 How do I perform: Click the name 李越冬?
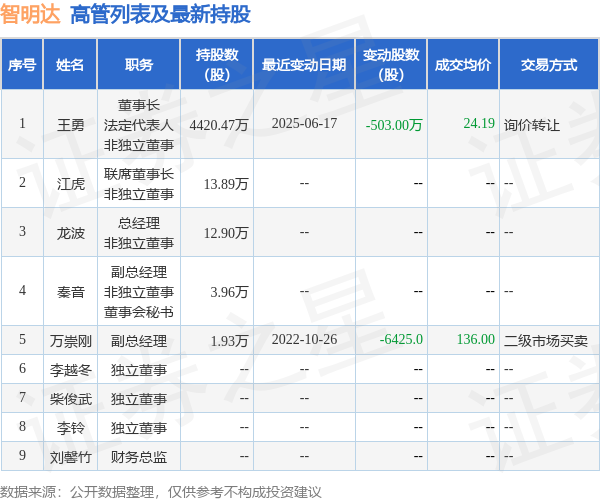pyautogui.click(x=70, y=370)
